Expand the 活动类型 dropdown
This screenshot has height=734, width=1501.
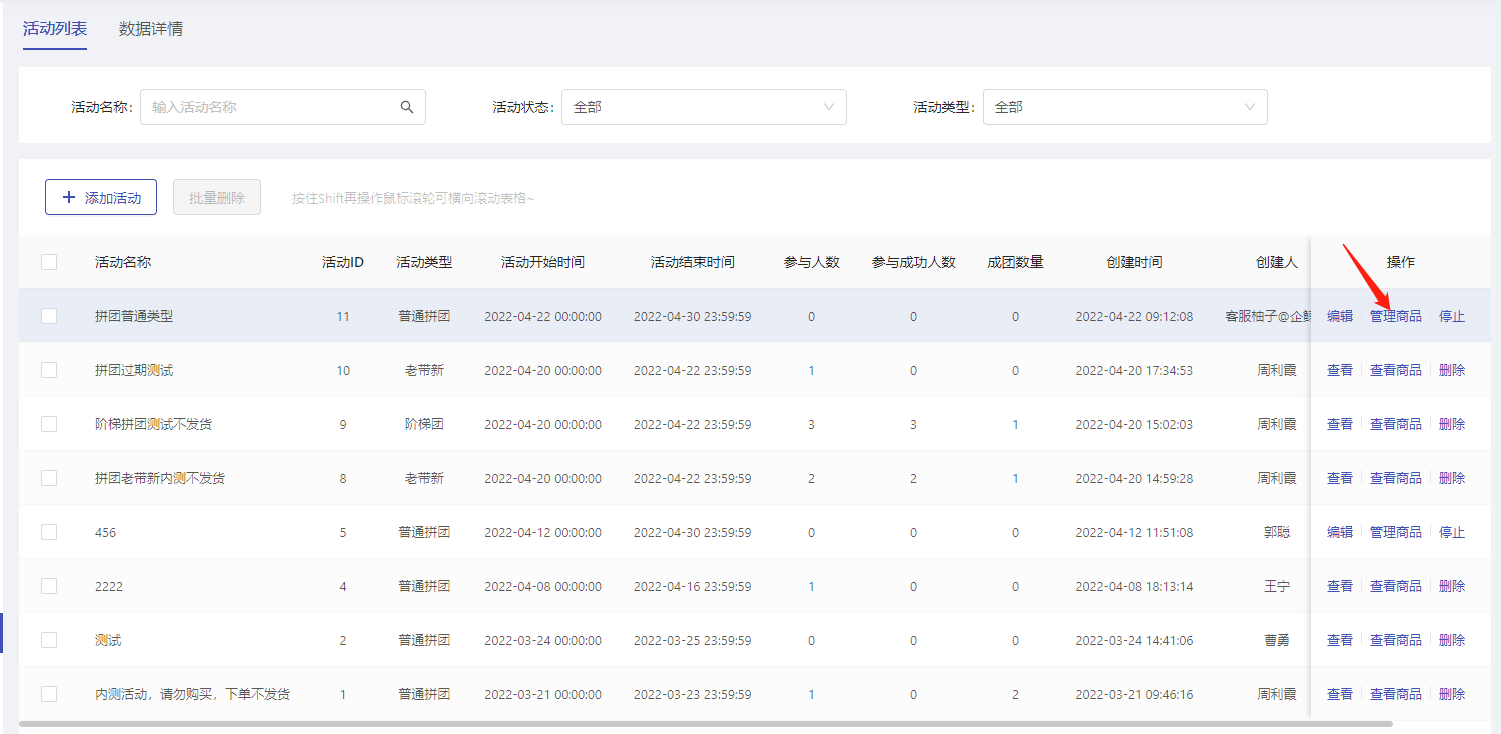click(1125, 107)
